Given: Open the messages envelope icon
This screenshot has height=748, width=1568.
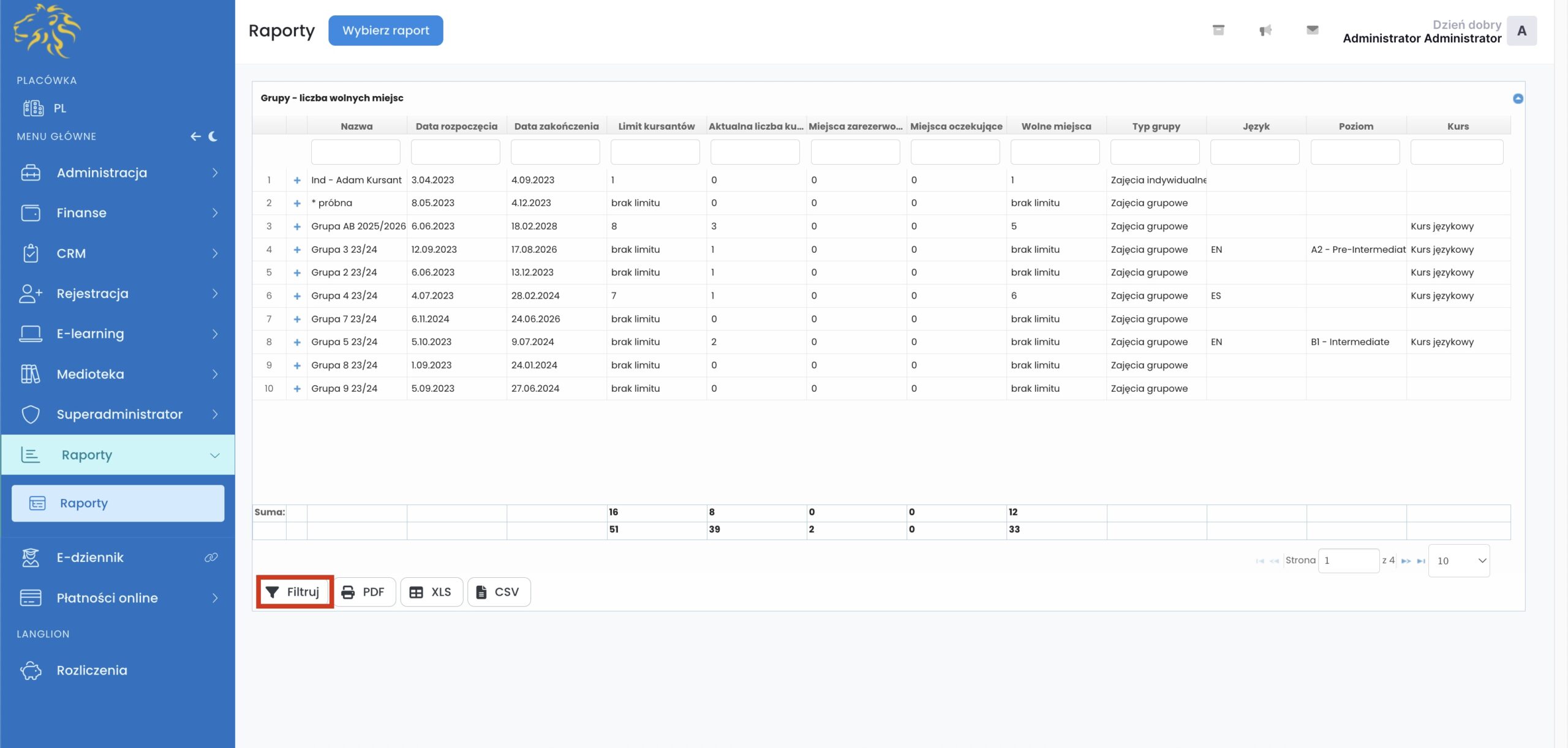Looking at the screenshot, I should pos(1312,30).
